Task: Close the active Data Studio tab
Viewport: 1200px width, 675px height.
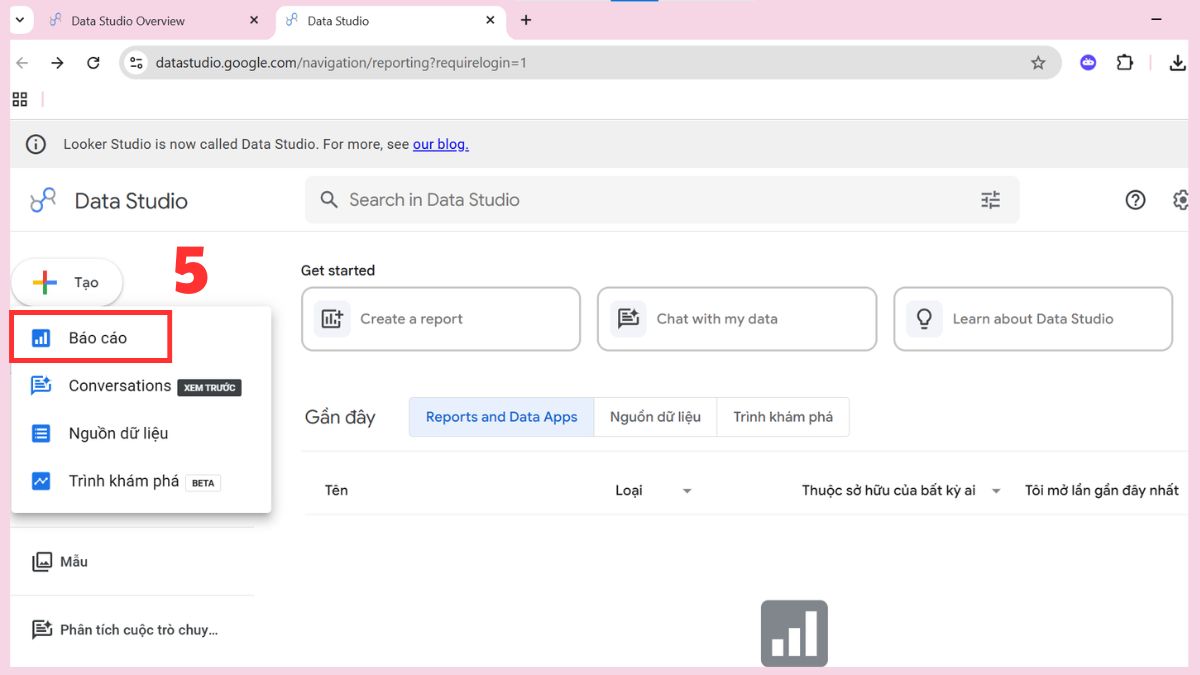Action: (x=490, y=20)
